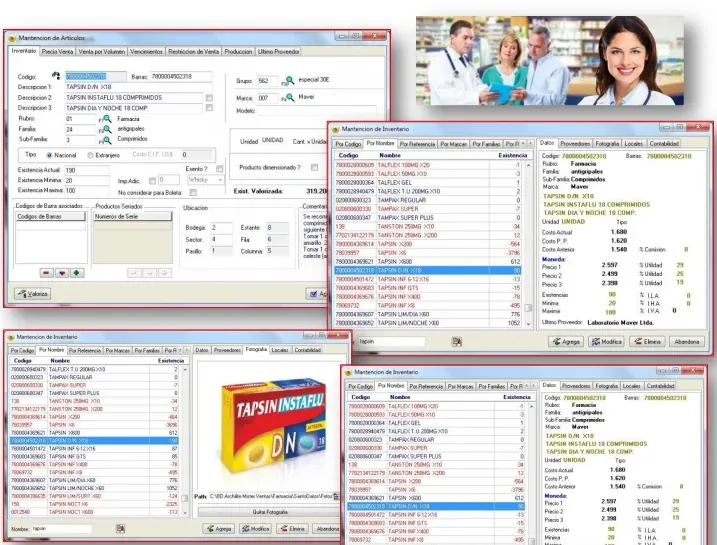The height and width of the screenshot is (545, 717).
Task: Click list scrollbar down arrow in upper-right Inventario window
Action: pyautogui.click(x=529, y=324)
